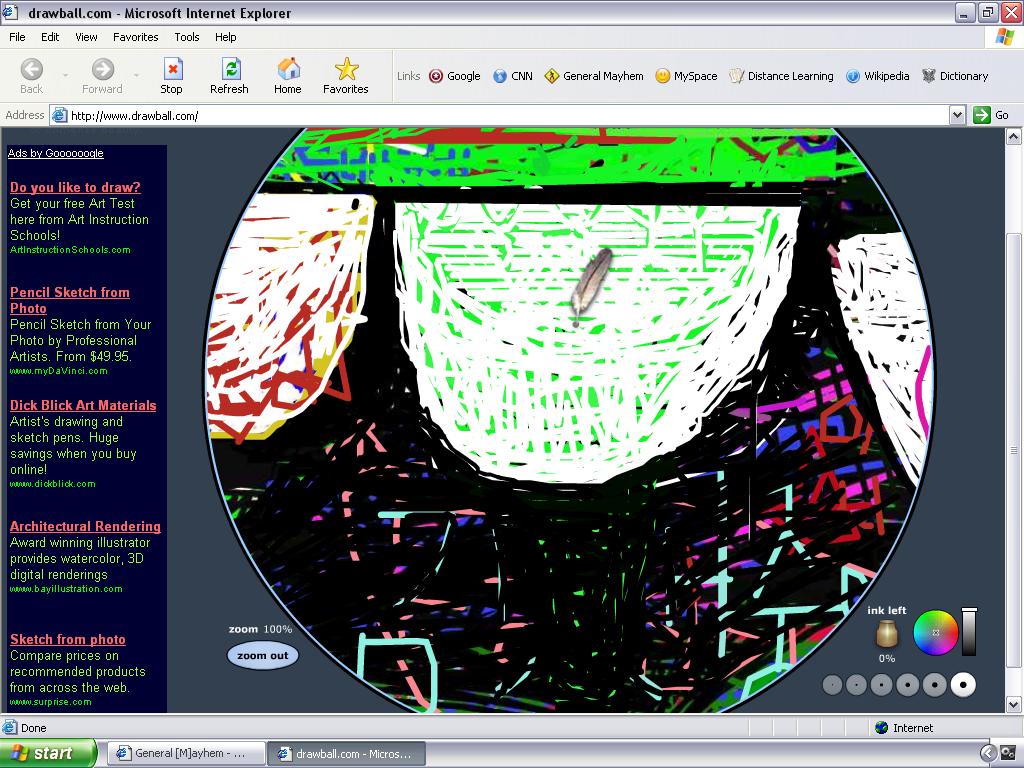Click the '0%' ink remaining value
This screenshot has width=1024, height=768.
[x=887, y=658]
